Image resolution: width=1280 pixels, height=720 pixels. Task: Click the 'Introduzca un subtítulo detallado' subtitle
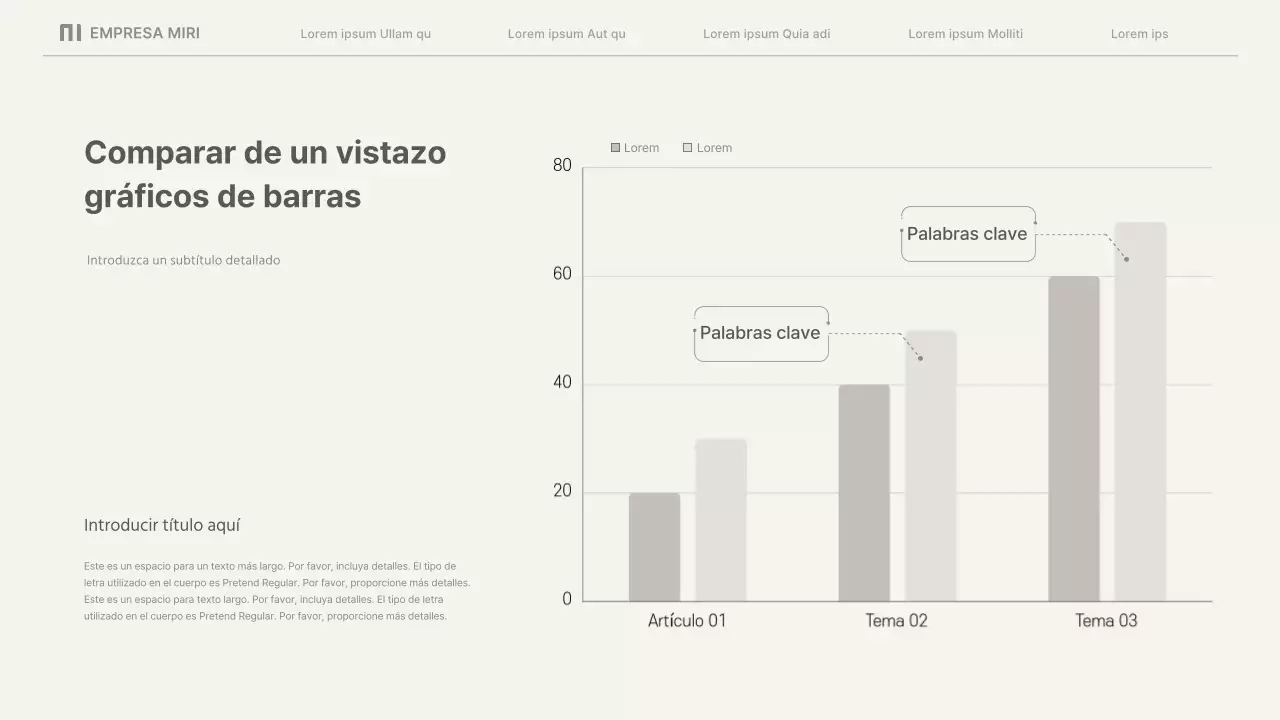click(183, 260)
